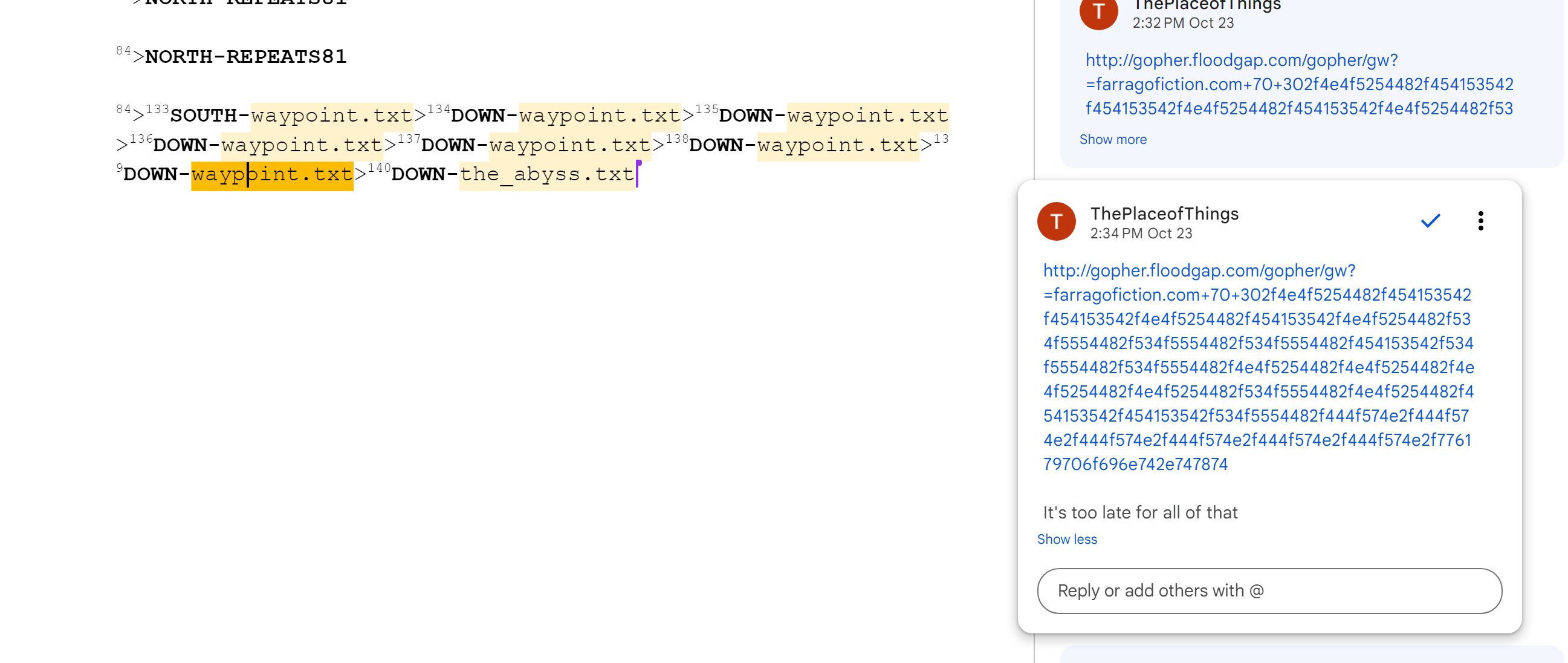Click the "It's too late for all of that" text
The image size is (1568, 663).
tap(1140, 513)
